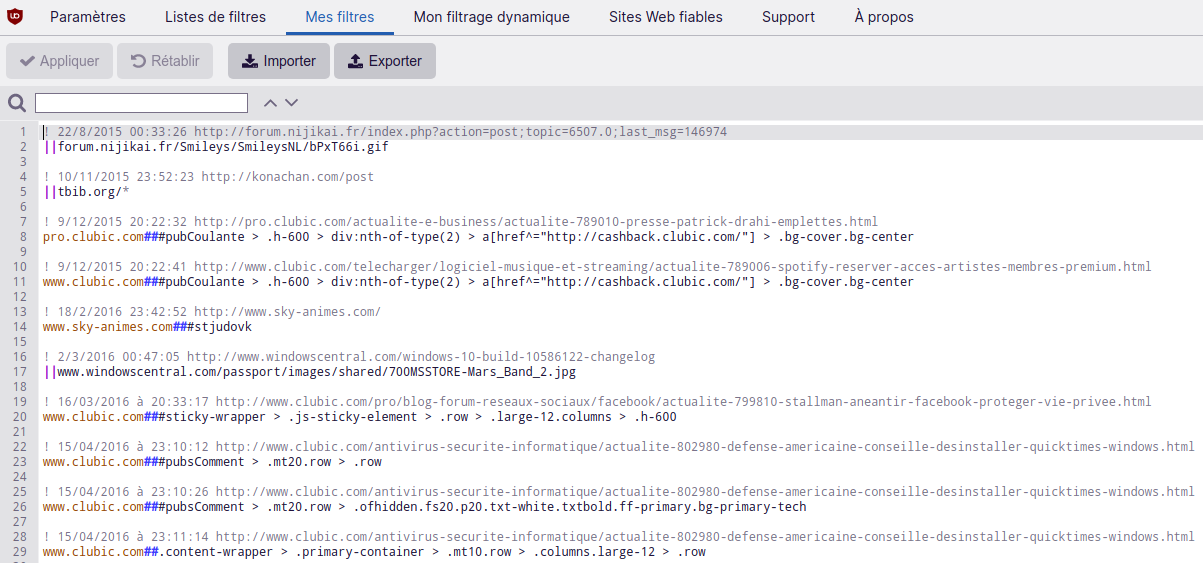The height and width of the screenshot is (563, 1203).
Task: Click the comment with konachan.com/post
Action: (208, 177)
